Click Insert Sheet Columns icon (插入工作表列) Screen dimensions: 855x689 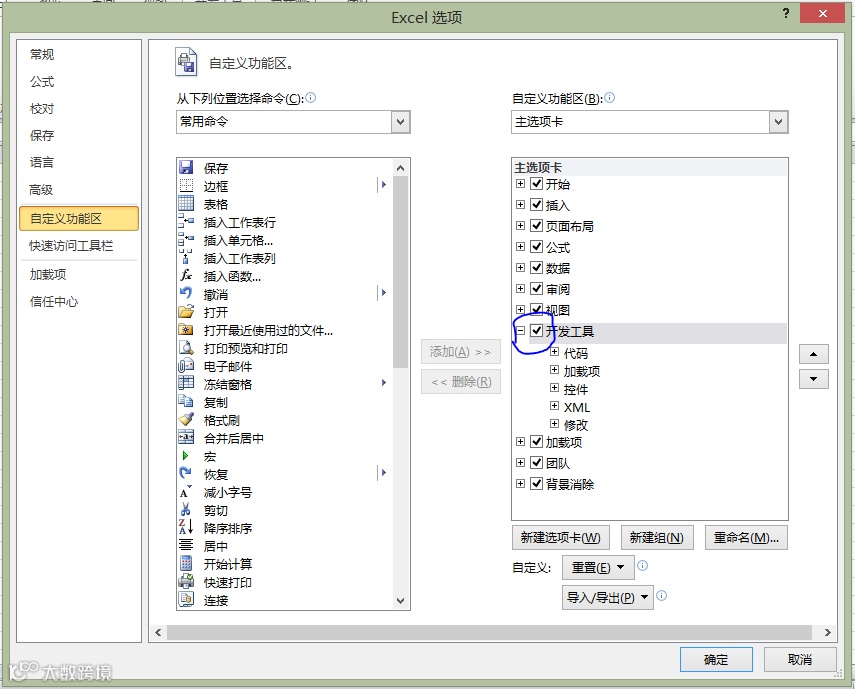186,257
